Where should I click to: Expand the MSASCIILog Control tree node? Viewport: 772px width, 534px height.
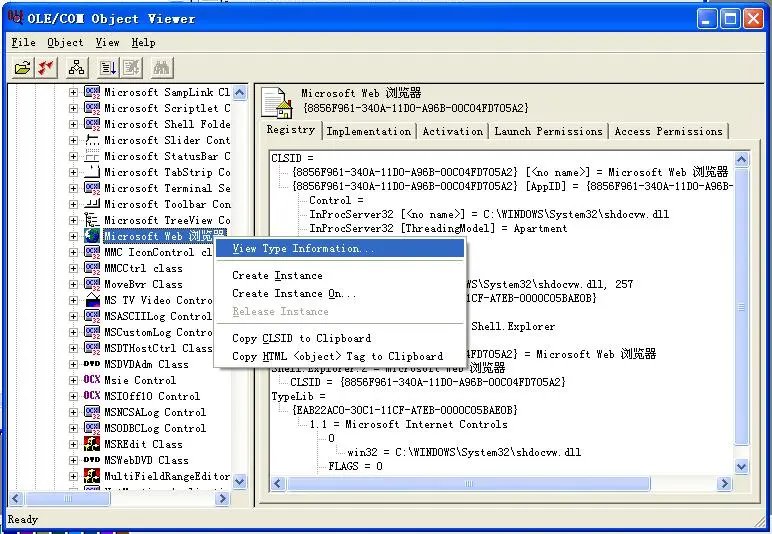pos(73,316)
